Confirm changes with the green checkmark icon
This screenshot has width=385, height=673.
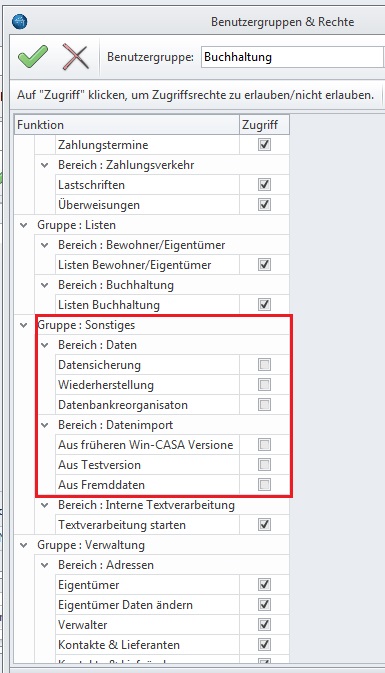tap(33, 57)
